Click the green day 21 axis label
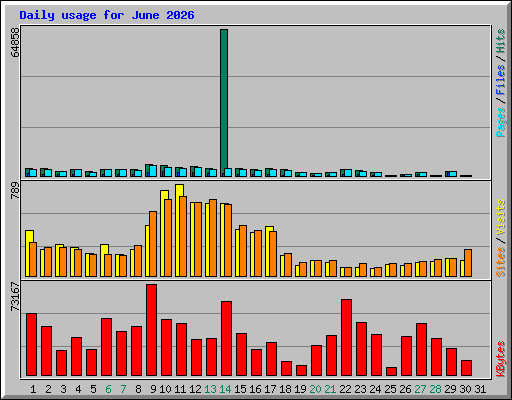The height and width of the screenshot is (400, 512). (330, 389)
